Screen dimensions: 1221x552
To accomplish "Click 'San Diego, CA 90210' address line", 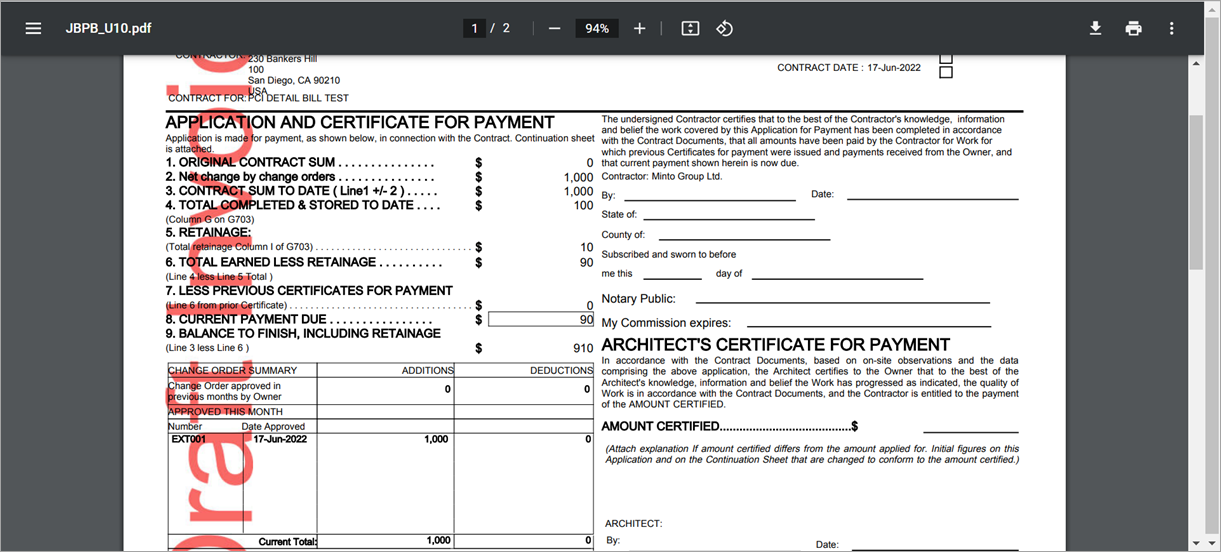I will (294, 80).
